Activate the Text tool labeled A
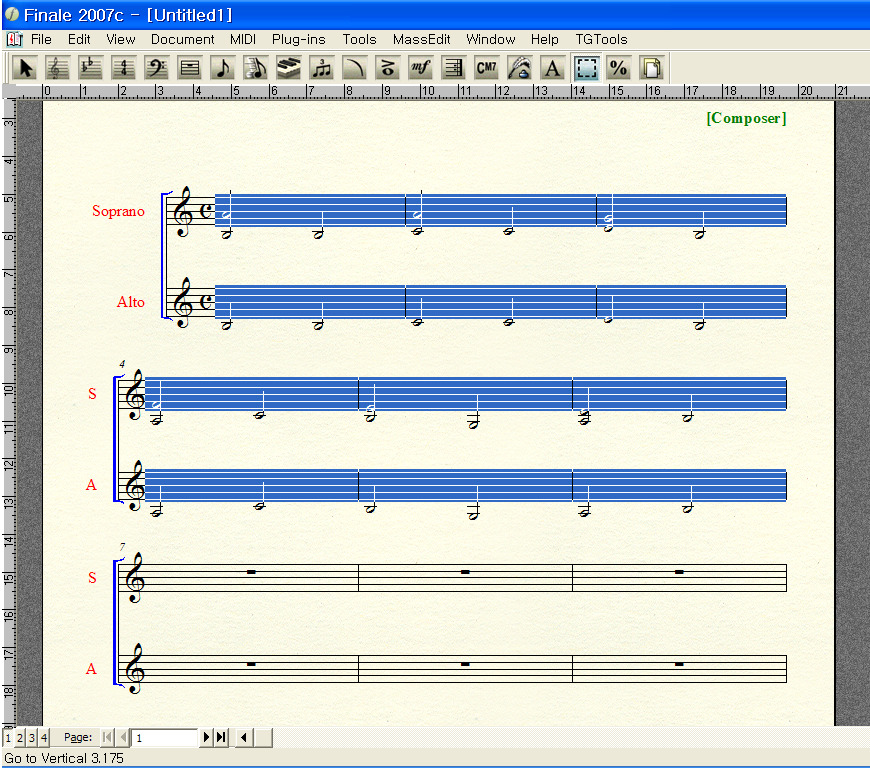 [552, 68]
